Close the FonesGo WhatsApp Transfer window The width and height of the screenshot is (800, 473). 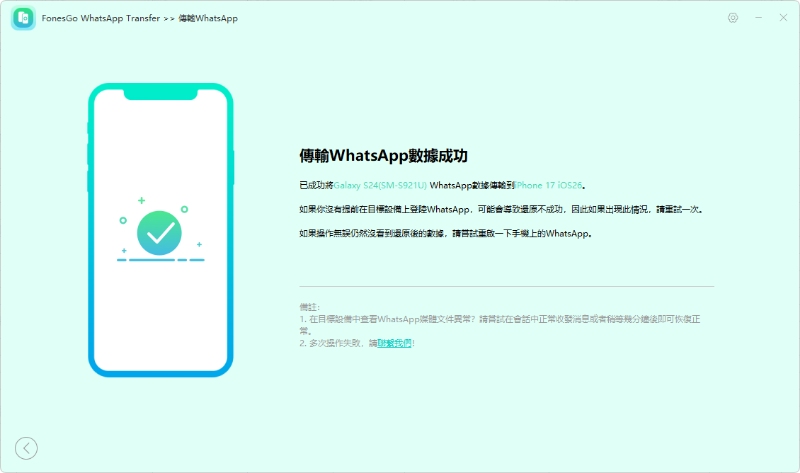pyautogui.click(x=783, y=18)
